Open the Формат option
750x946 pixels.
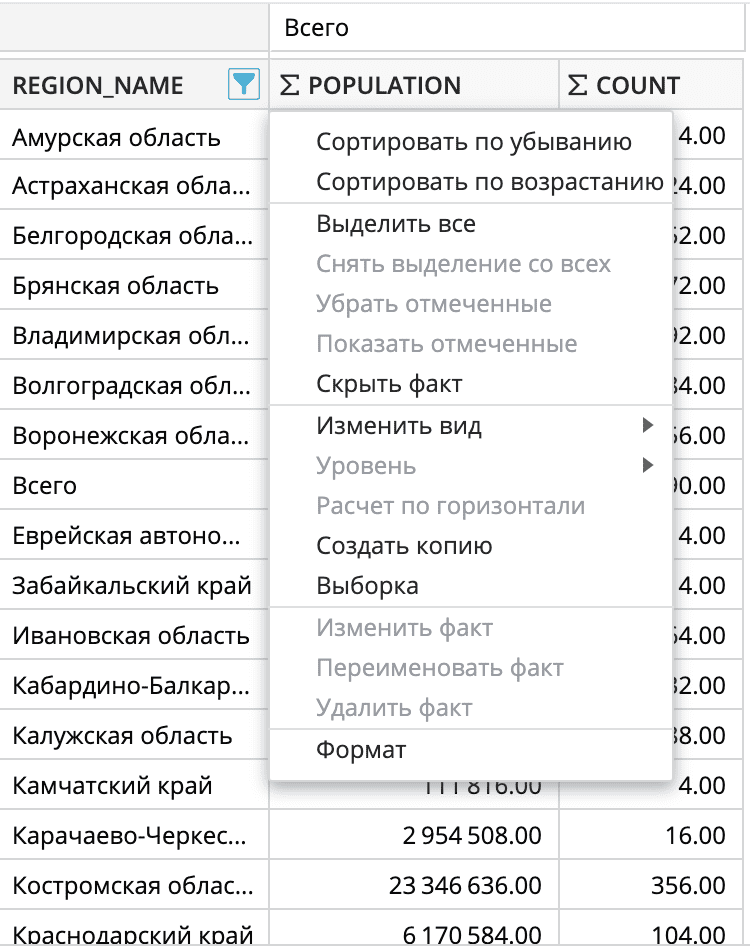click(x=361, y=749)
